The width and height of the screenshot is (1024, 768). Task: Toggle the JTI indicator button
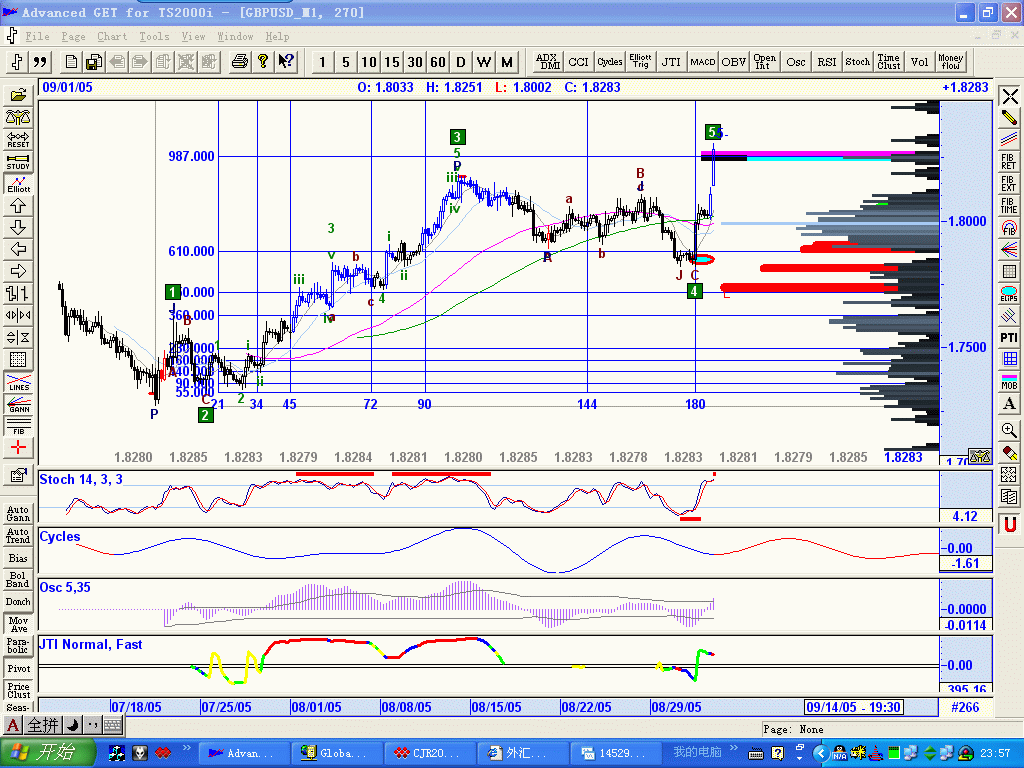pyautogui.click(x=671, y=62)
